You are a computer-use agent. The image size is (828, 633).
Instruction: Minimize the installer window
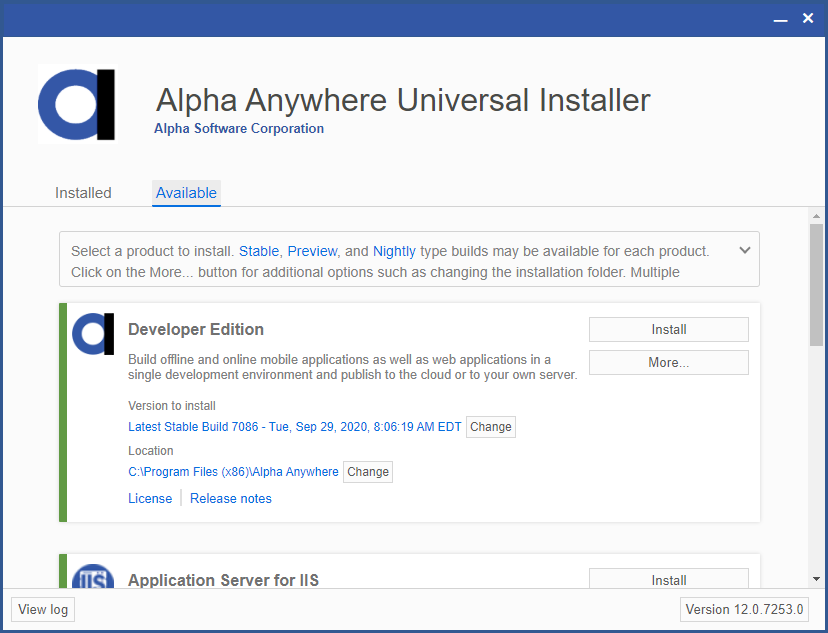tap(780, 19)
